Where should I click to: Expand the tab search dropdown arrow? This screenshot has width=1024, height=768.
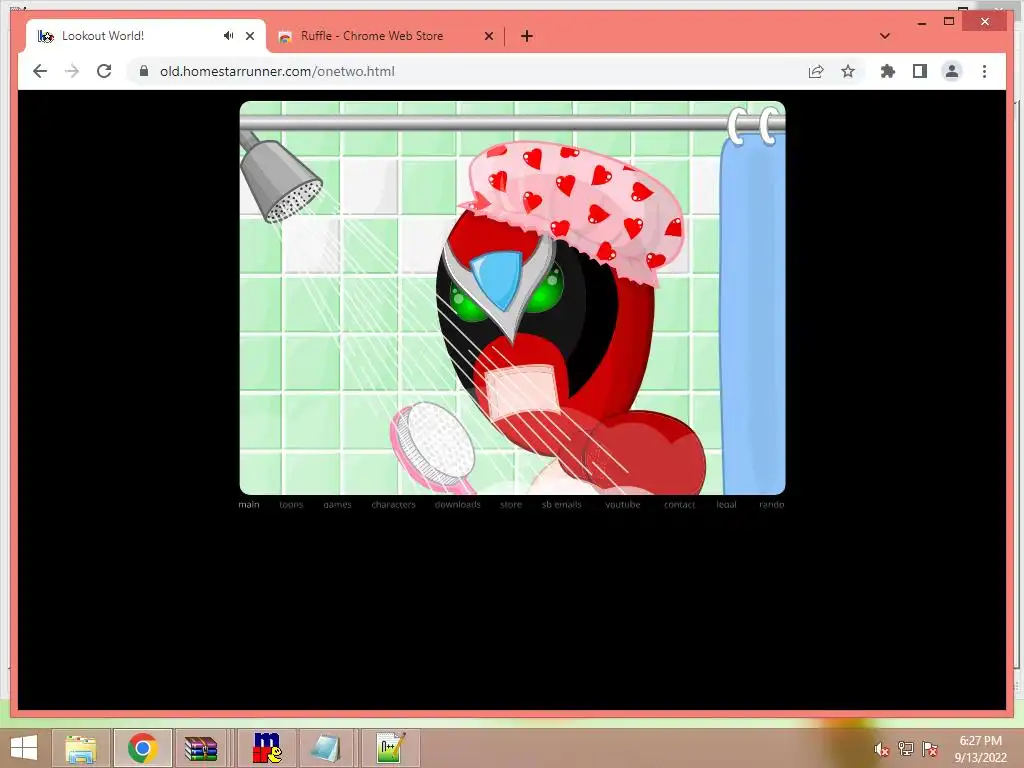(x=885, y=36)
